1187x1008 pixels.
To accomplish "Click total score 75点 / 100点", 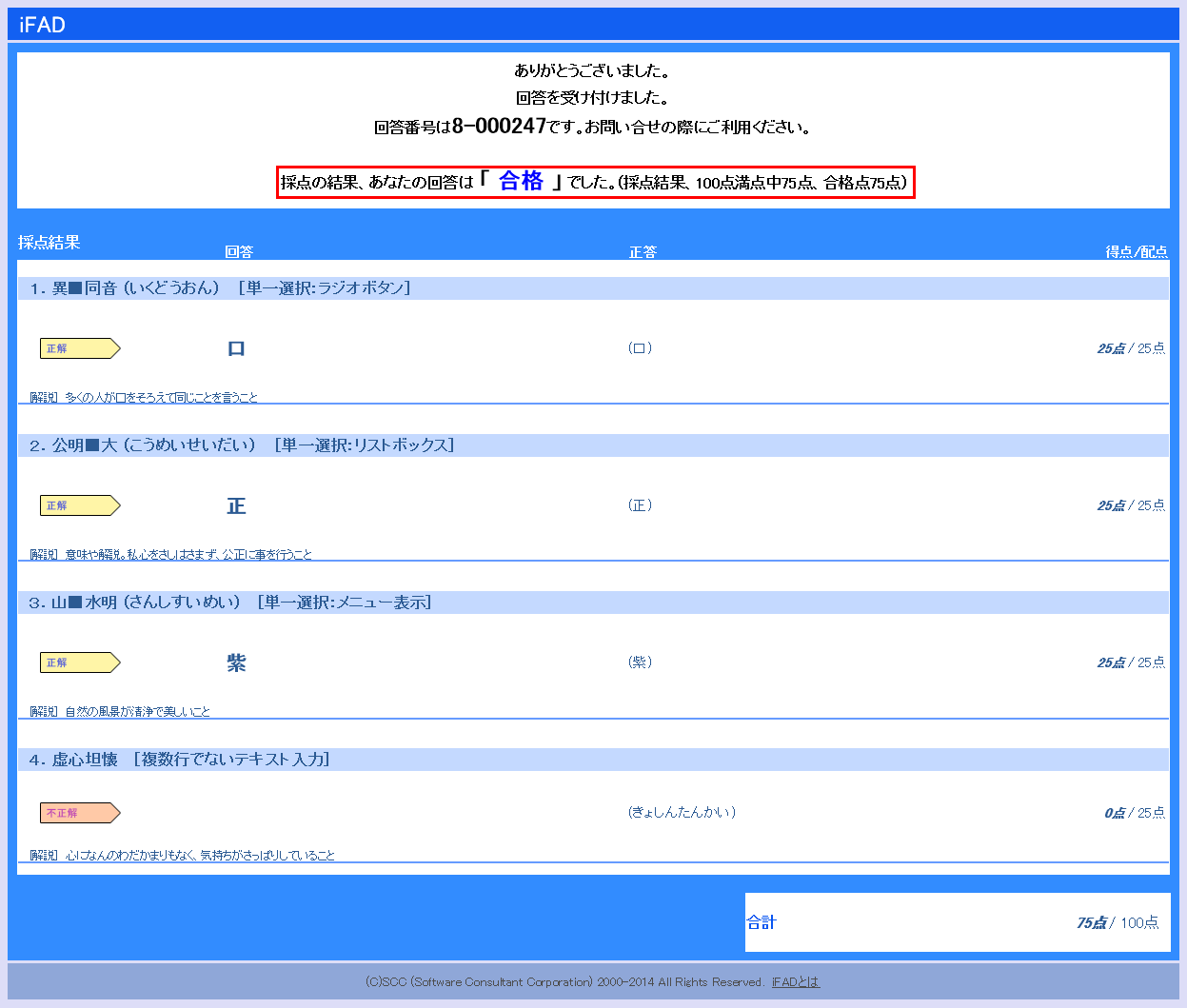I will point(1118,922).
